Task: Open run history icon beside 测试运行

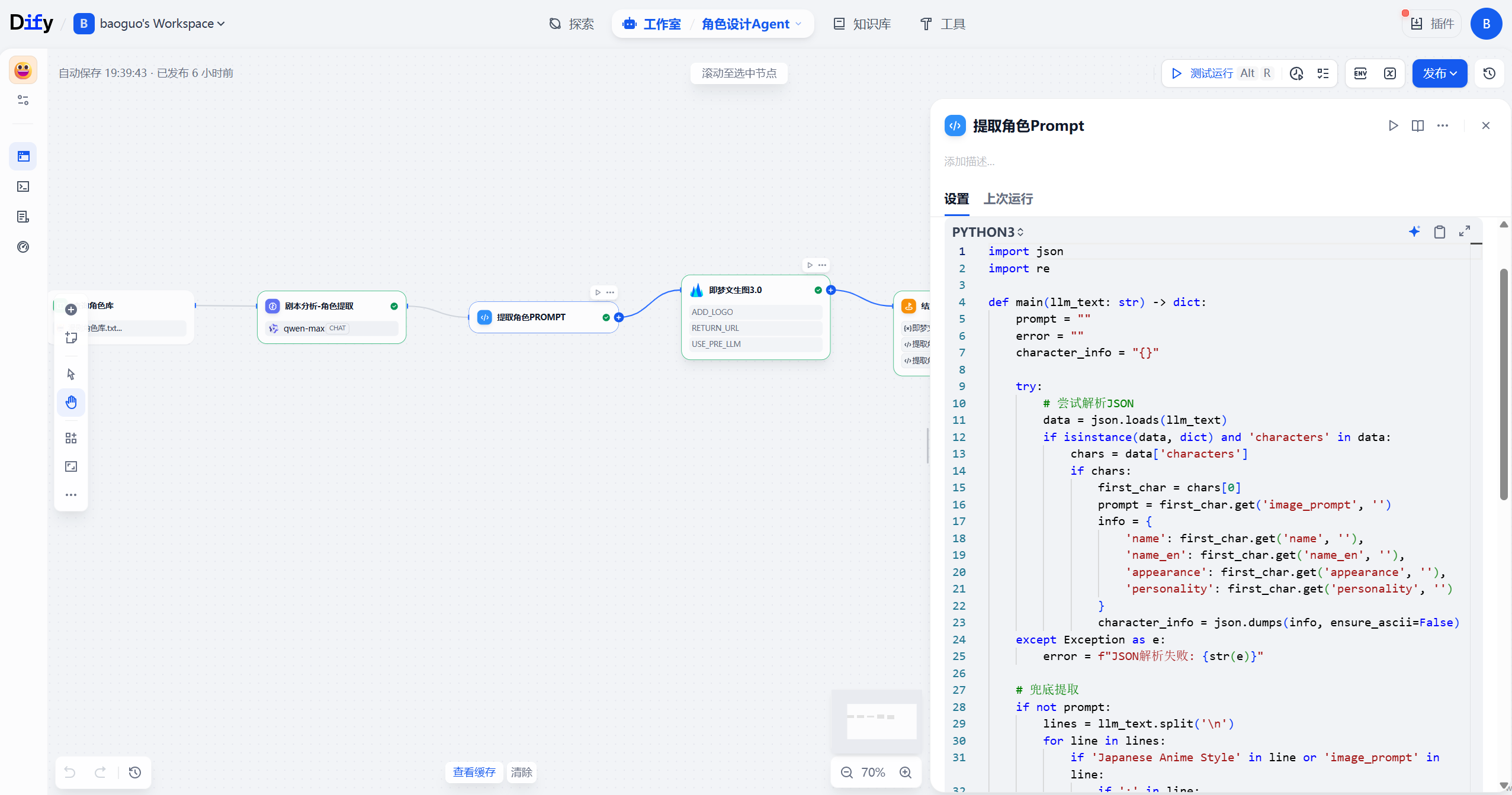Action: click(x=1296, y=73)
